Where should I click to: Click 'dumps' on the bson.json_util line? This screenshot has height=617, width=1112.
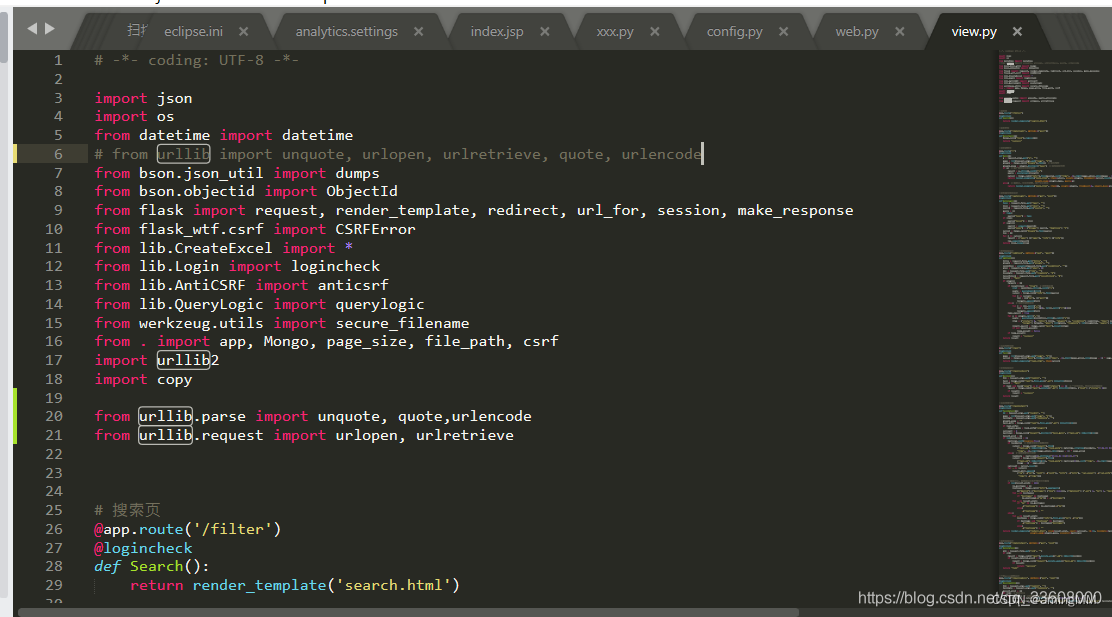click(x=357, y=173)
